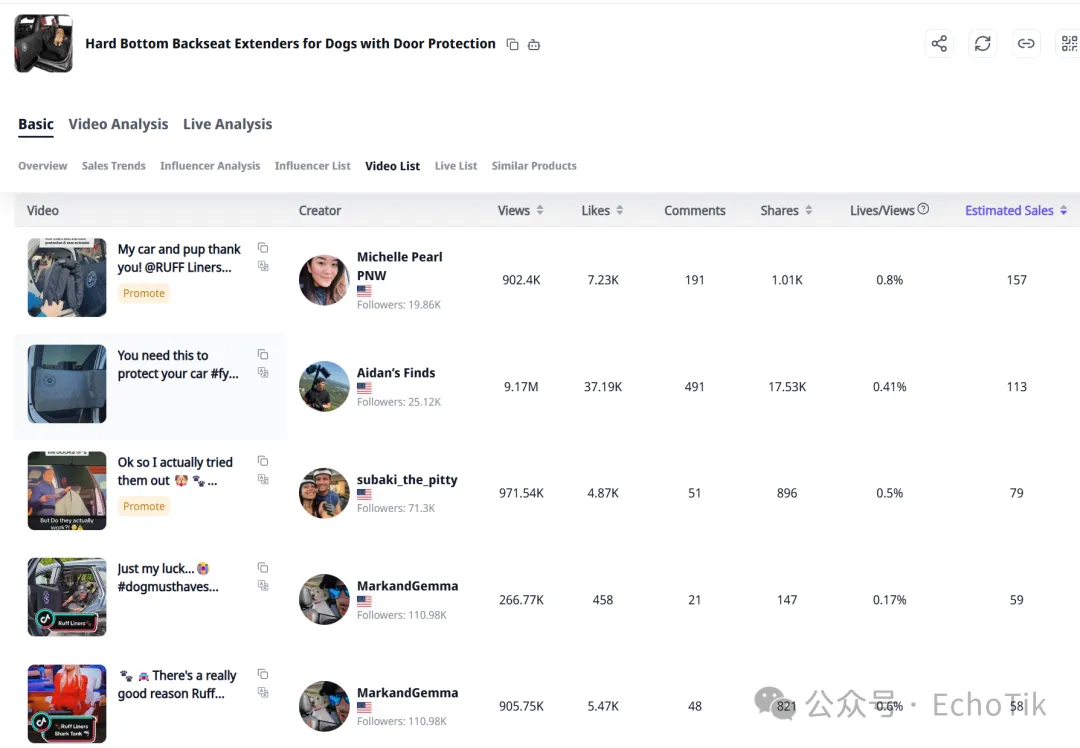
Task: Copy title of 'There's a really good reason' video
Action: [262, 674]
